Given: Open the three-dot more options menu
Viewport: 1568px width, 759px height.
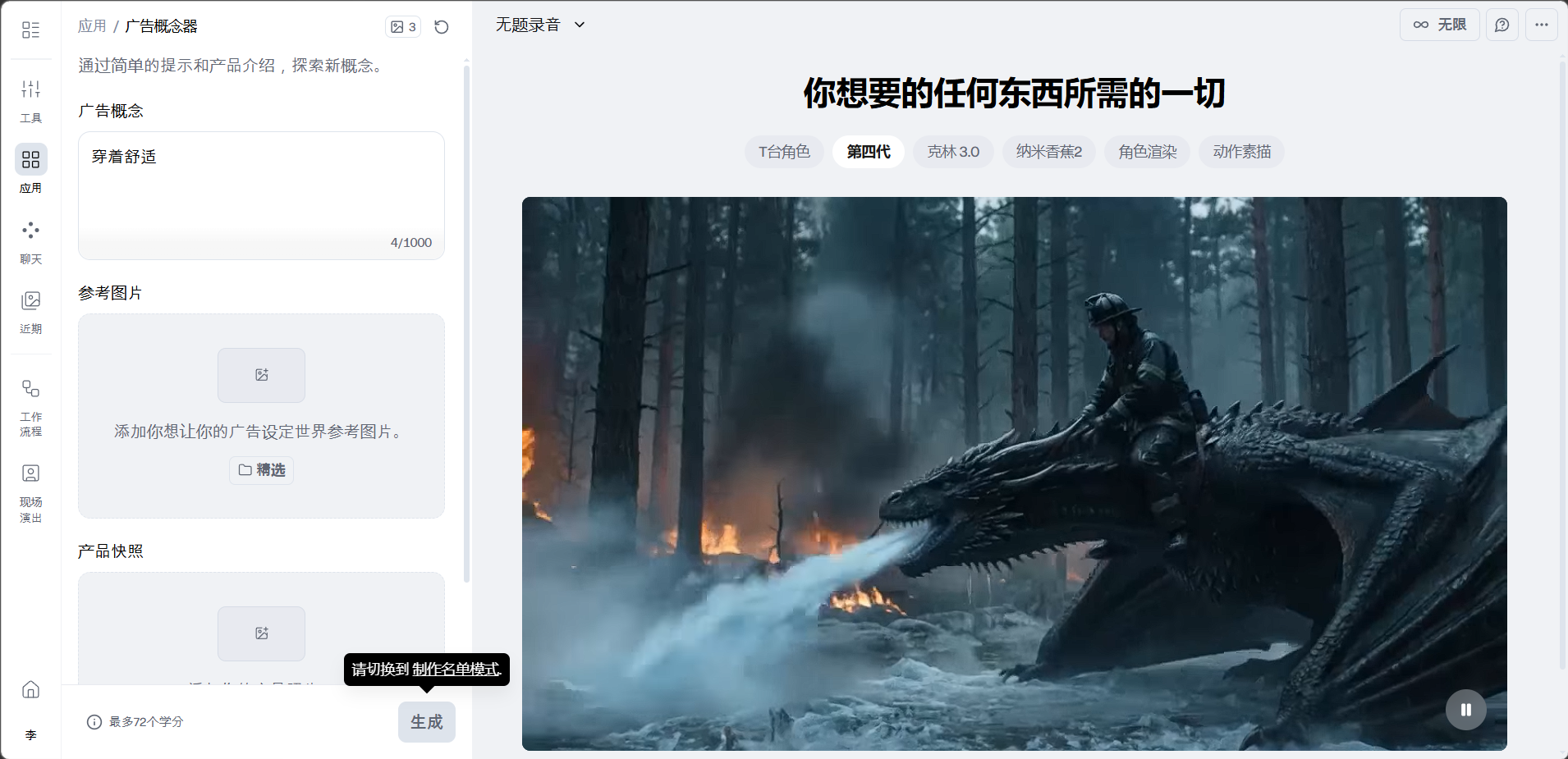Looking at the screenshot, I should pos(1541,25).
